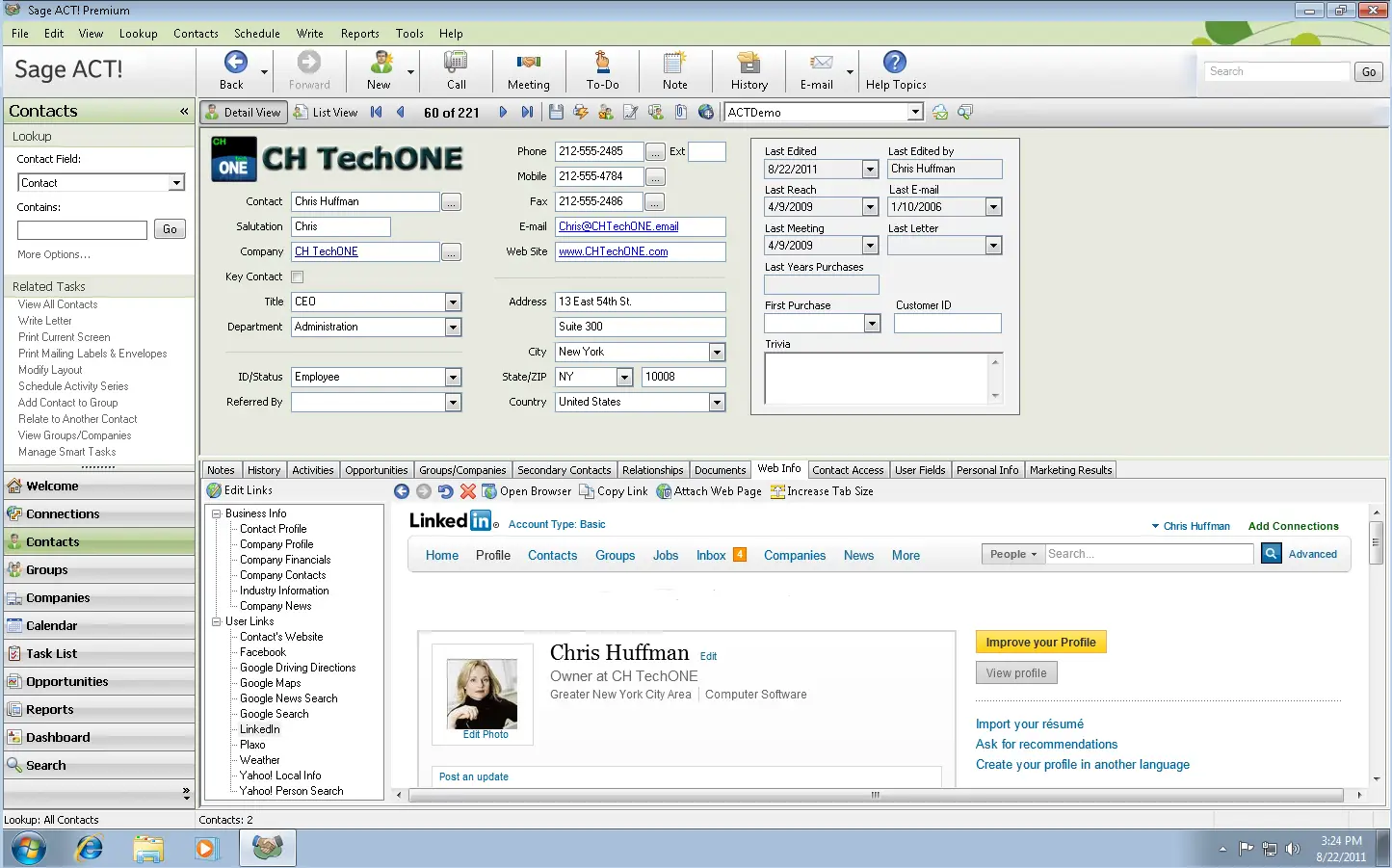Create a New contact from the toolbar
Viewport: 1392px width, 868px height.
click(x=380, y=70)
